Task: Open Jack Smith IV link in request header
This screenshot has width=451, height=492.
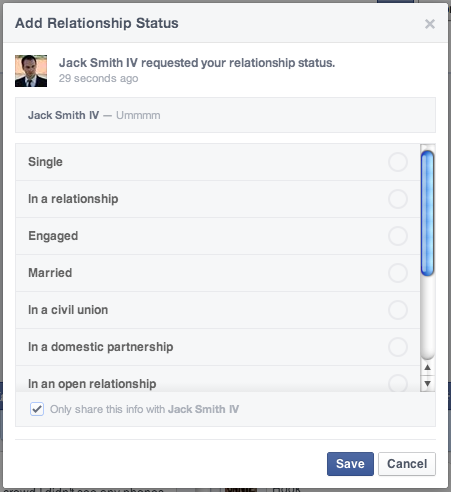Action: pyautogui.click(x=98, y=63)
